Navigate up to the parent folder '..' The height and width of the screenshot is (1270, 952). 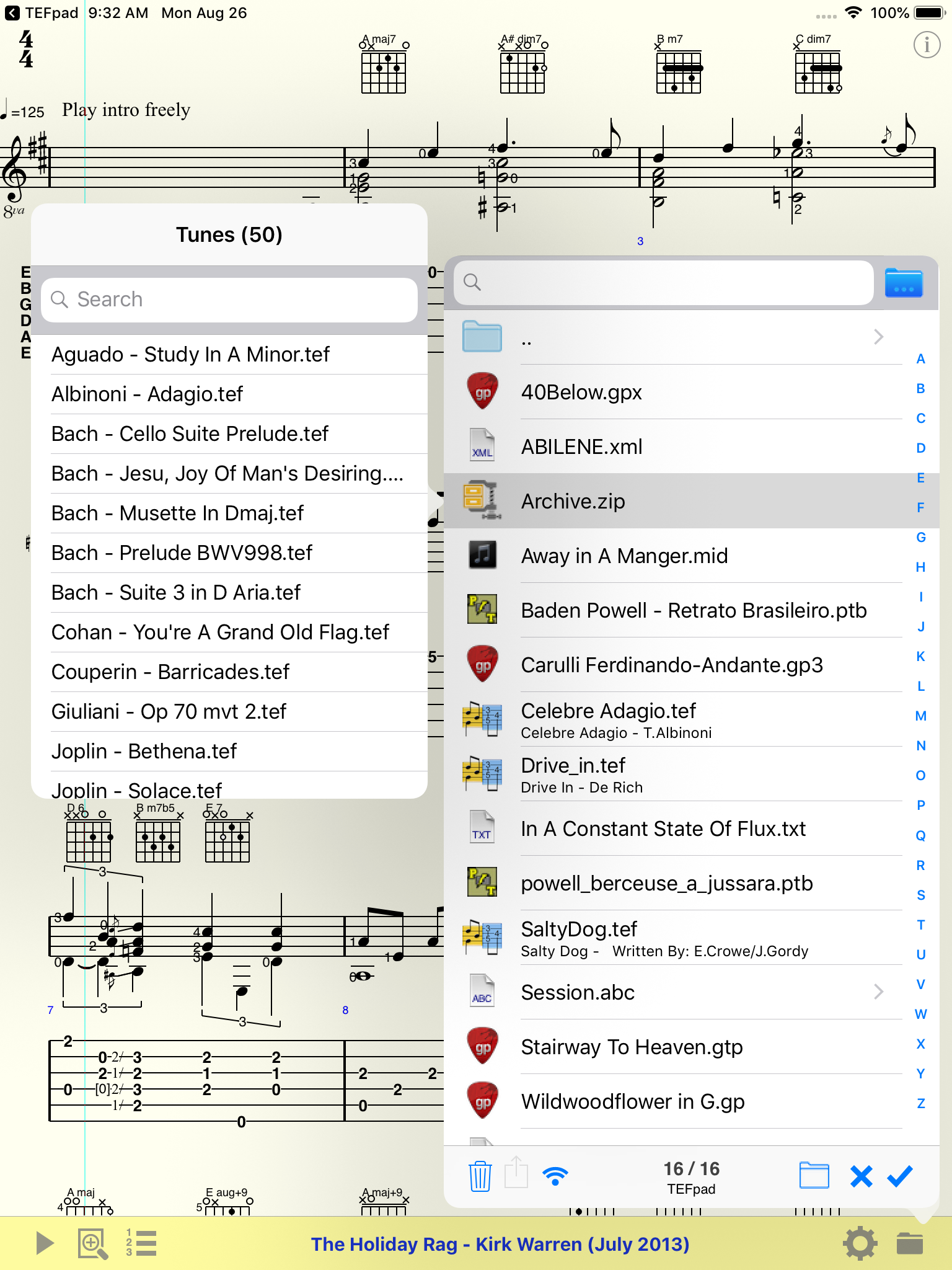click(x=673, y=337)
